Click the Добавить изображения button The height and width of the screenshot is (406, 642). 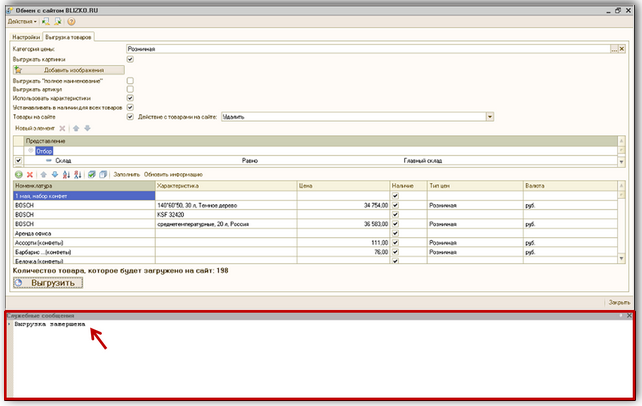point(68,70)
